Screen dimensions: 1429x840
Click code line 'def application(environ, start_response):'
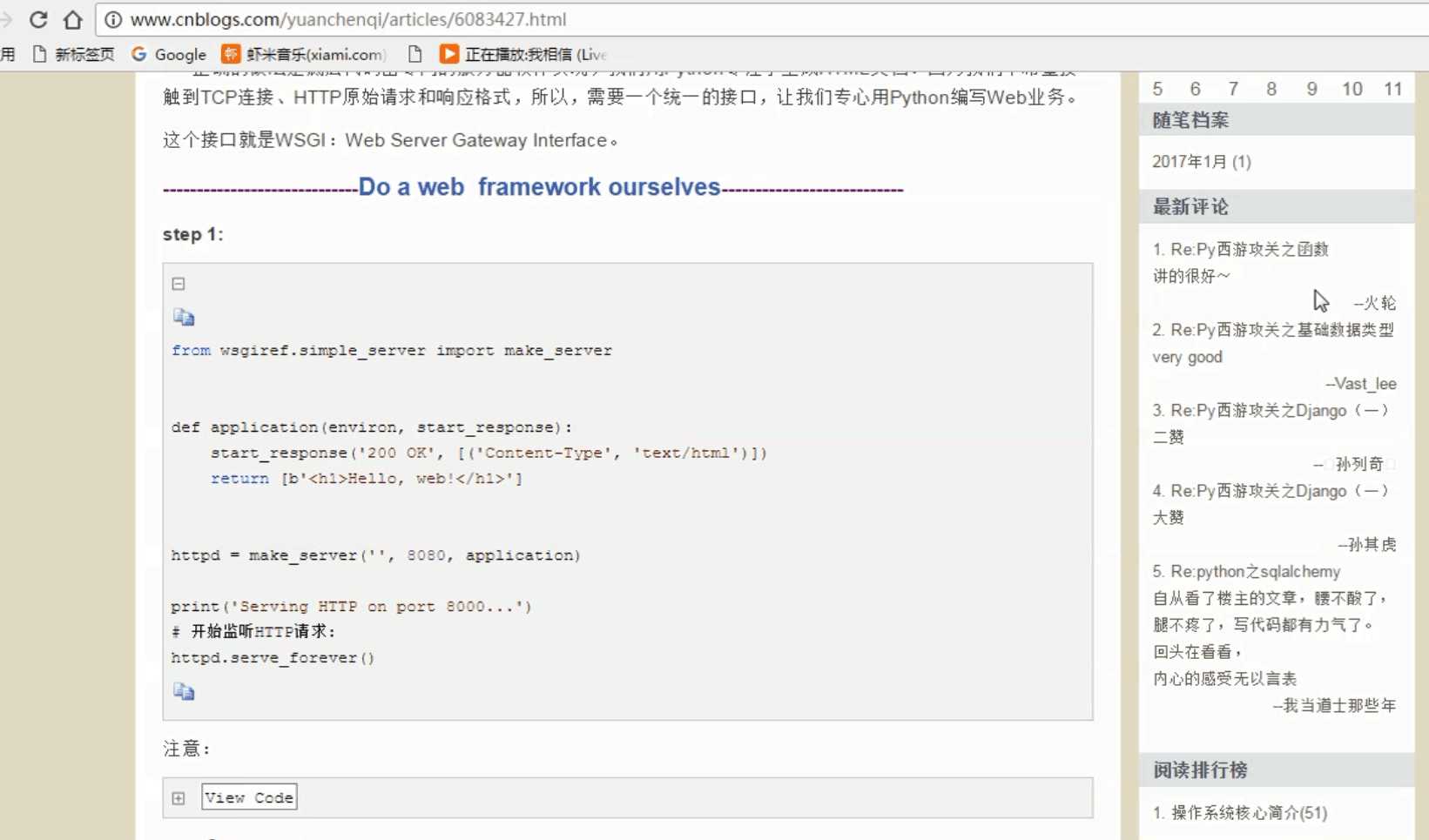tap(372, 427)
